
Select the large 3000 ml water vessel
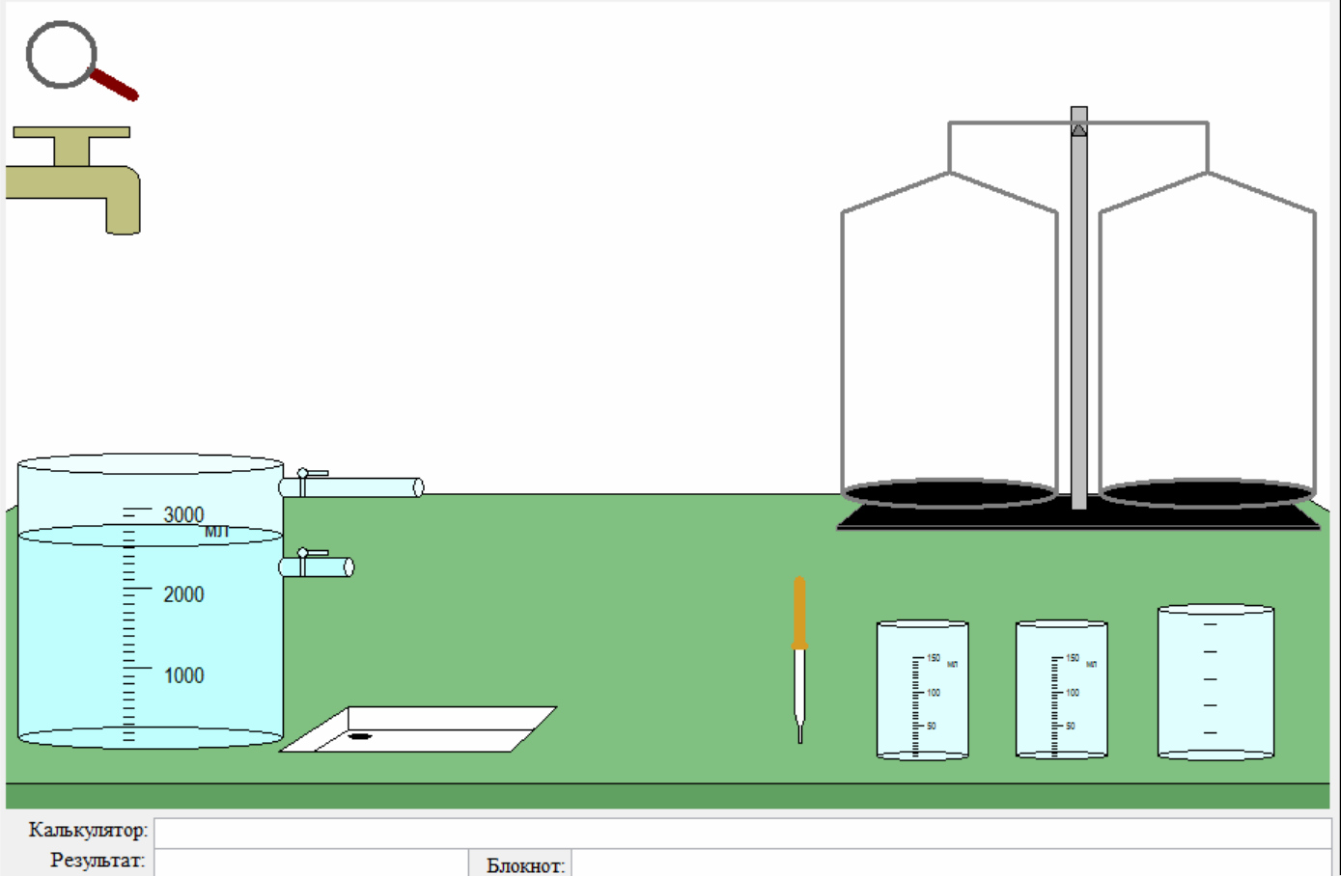click(x=150, y=602)
